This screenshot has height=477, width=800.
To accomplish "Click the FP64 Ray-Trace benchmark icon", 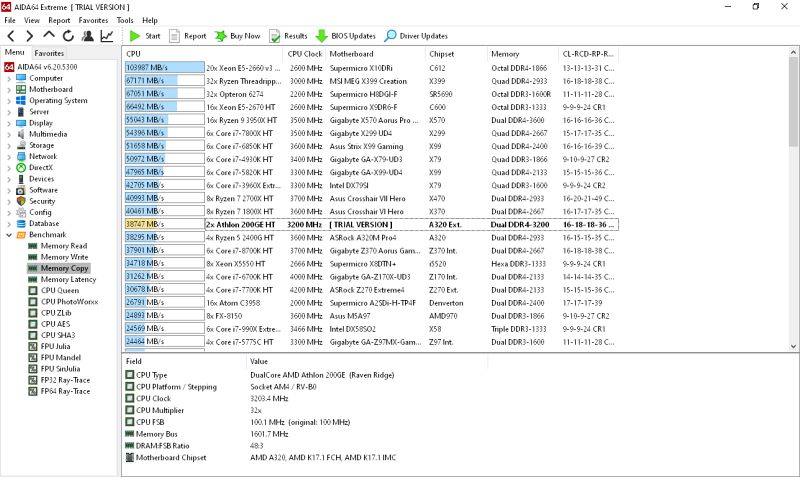I will tap(33, 391).
